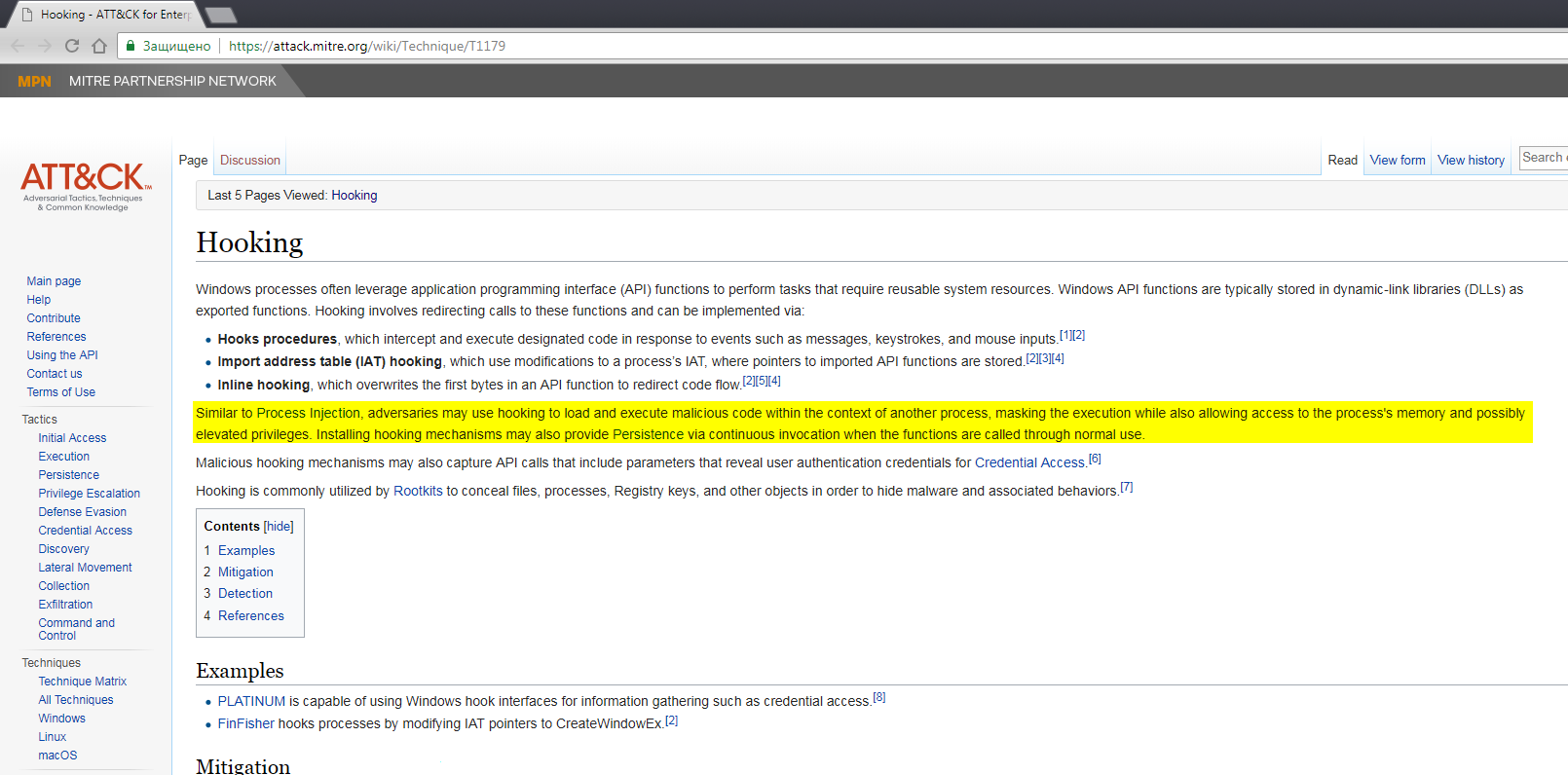Open Credential Access link in article text
This screenshot has height=775, width=1568.
1029,463
